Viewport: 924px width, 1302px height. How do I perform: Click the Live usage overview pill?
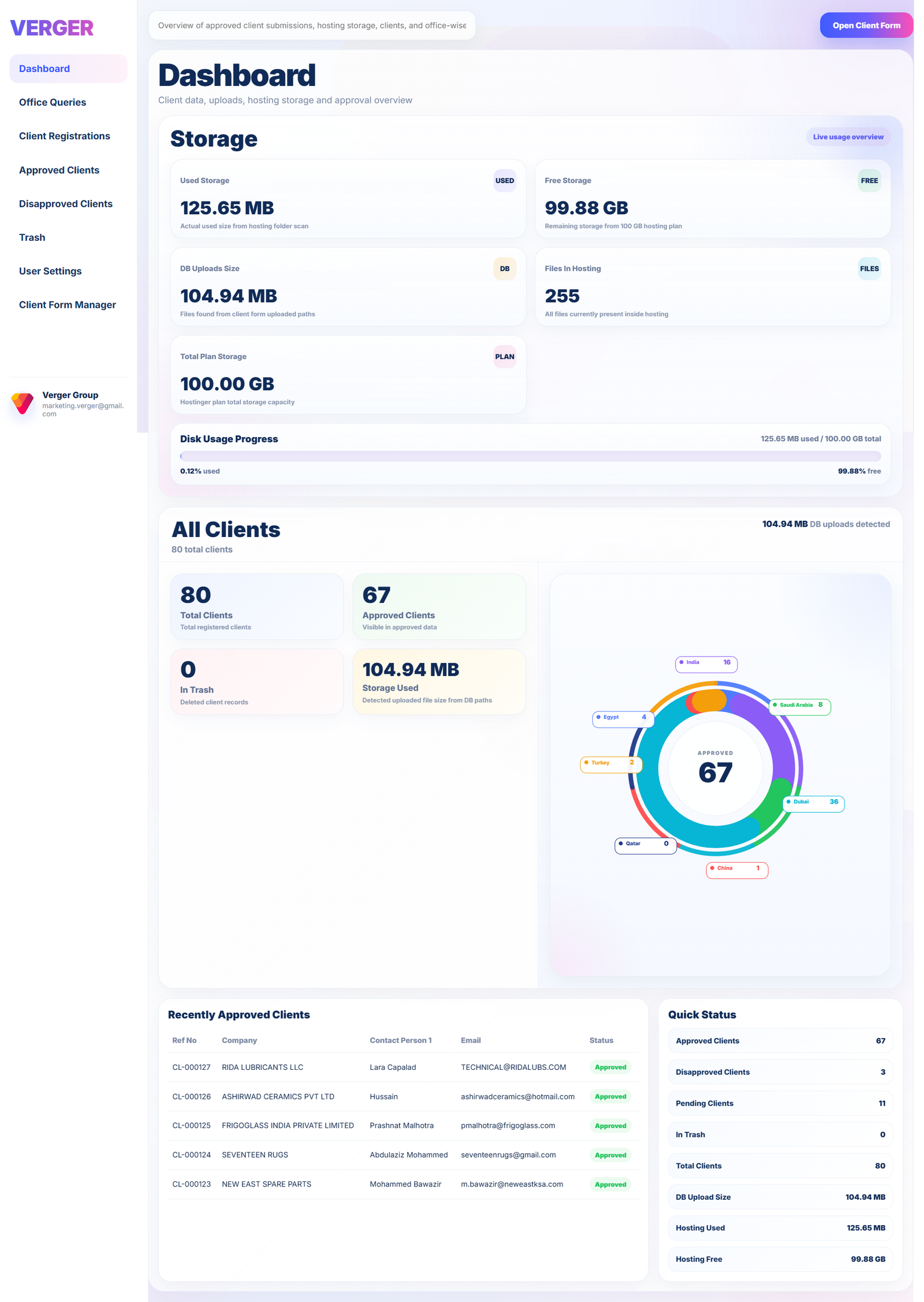point(847,137)
